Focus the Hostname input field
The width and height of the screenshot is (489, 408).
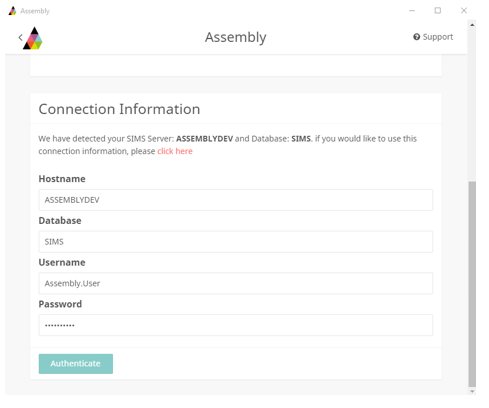point(236,200)
